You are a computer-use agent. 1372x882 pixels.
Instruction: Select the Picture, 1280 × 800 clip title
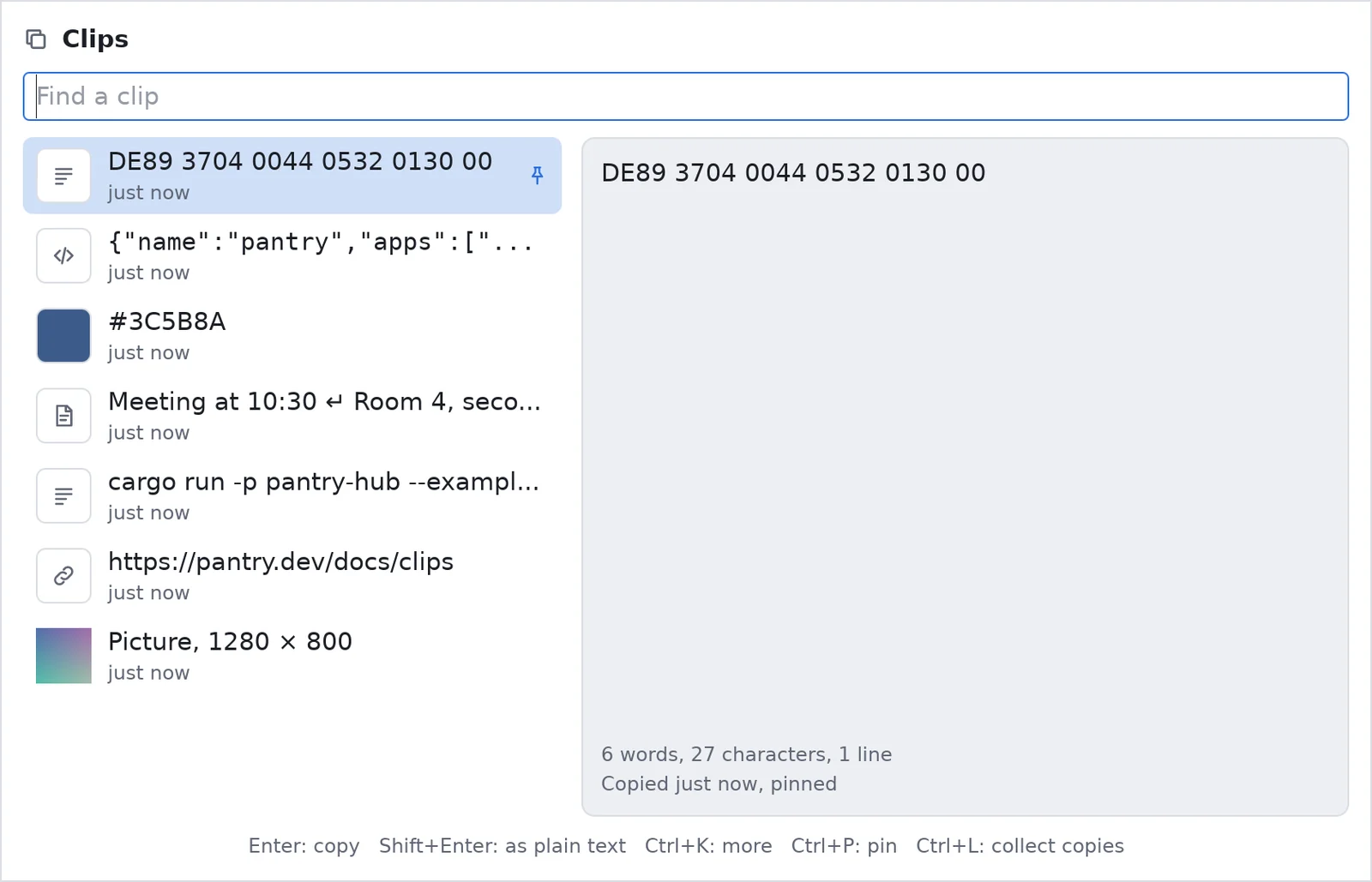click(x=231, y=642)
